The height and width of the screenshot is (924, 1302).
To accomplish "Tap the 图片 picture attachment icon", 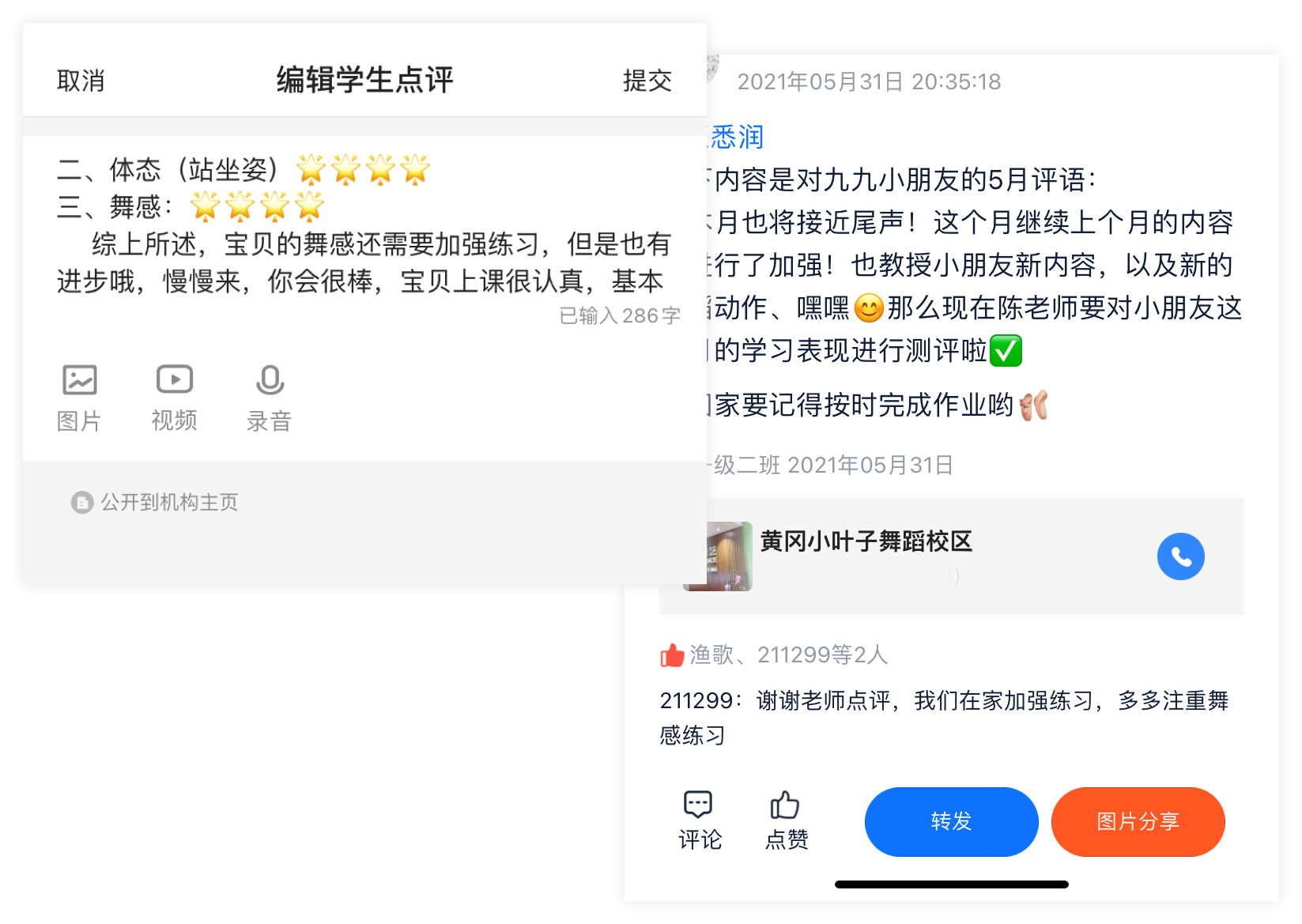I will coord(80,380).
